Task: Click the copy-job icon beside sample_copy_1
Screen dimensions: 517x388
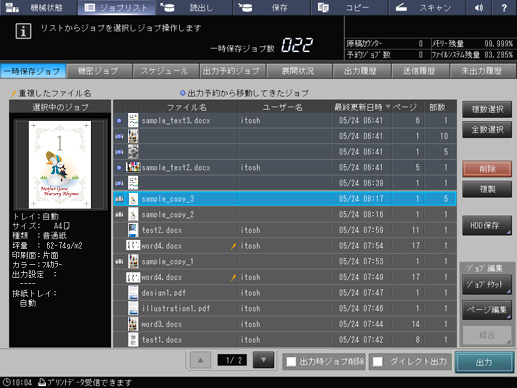Action: click(119, 261)
